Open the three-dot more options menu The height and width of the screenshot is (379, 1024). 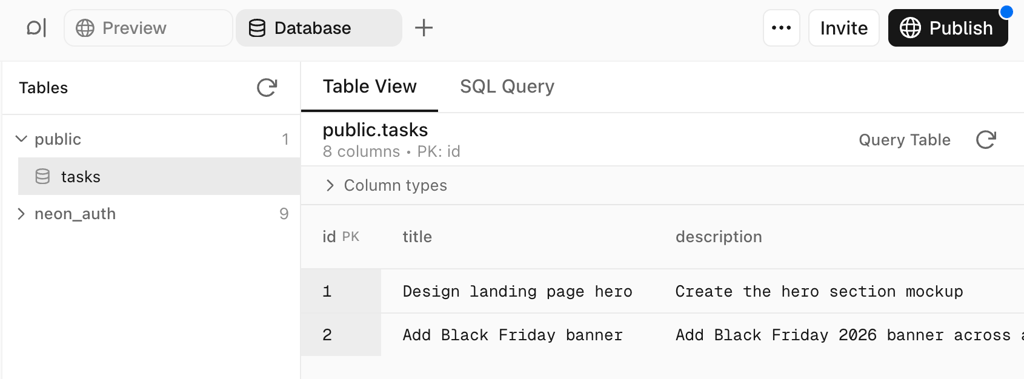coord(782,28)
